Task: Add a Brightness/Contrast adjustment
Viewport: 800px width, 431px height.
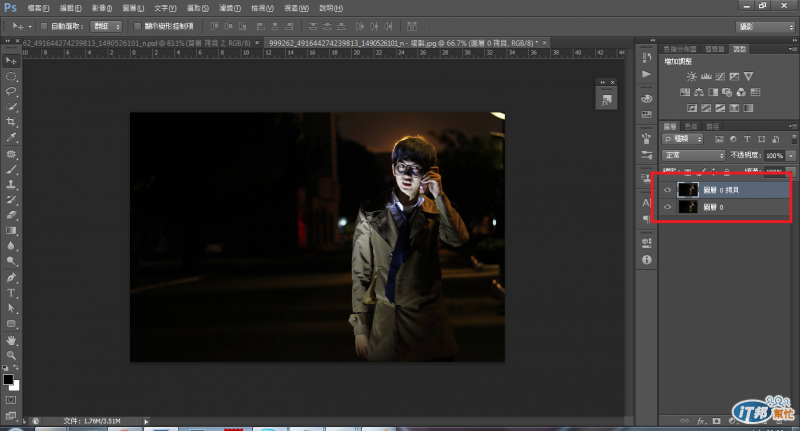Action: click(x=691, y=77)
